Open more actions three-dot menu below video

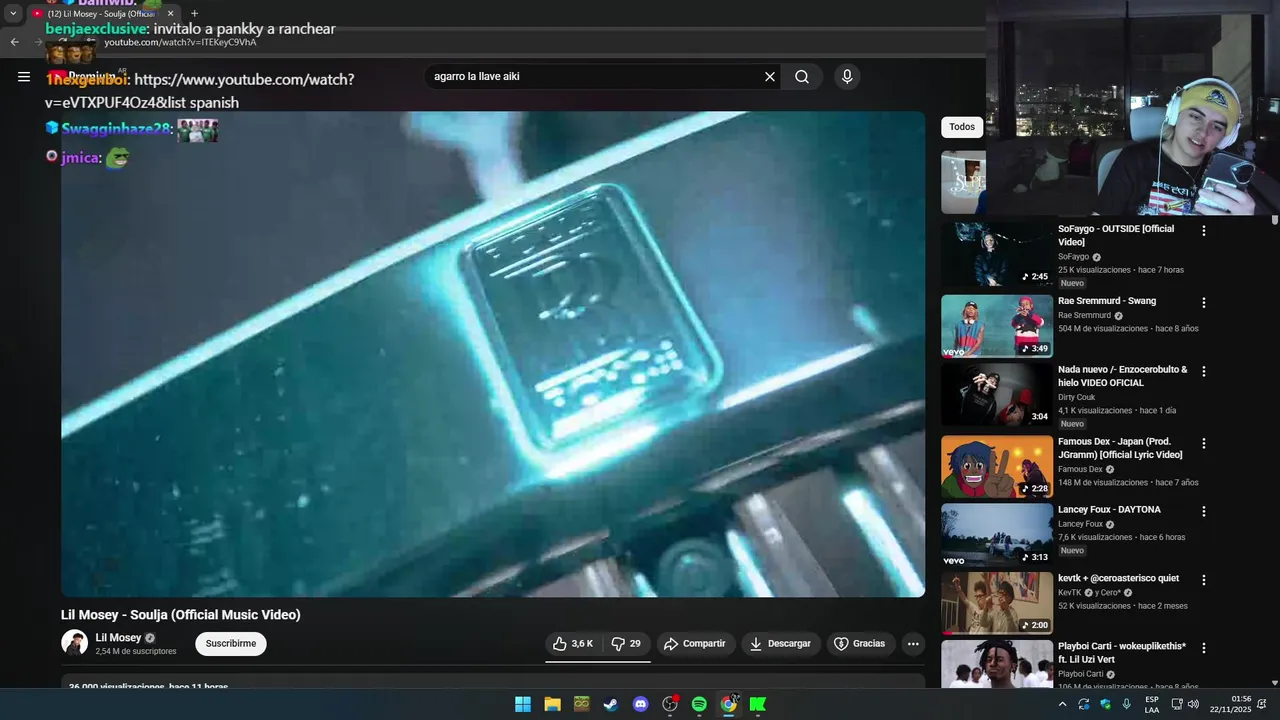click(913, 644)
